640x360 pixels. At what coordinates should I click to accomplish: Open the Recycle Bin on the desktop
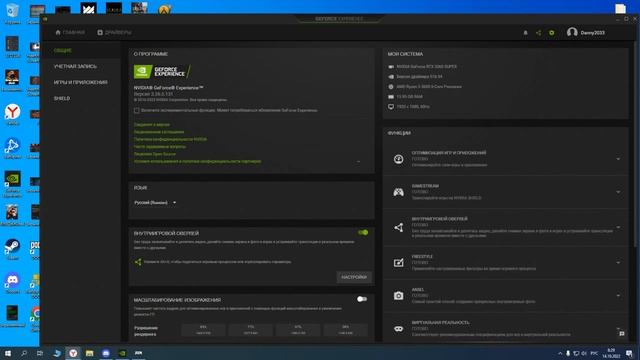point(12,13)
